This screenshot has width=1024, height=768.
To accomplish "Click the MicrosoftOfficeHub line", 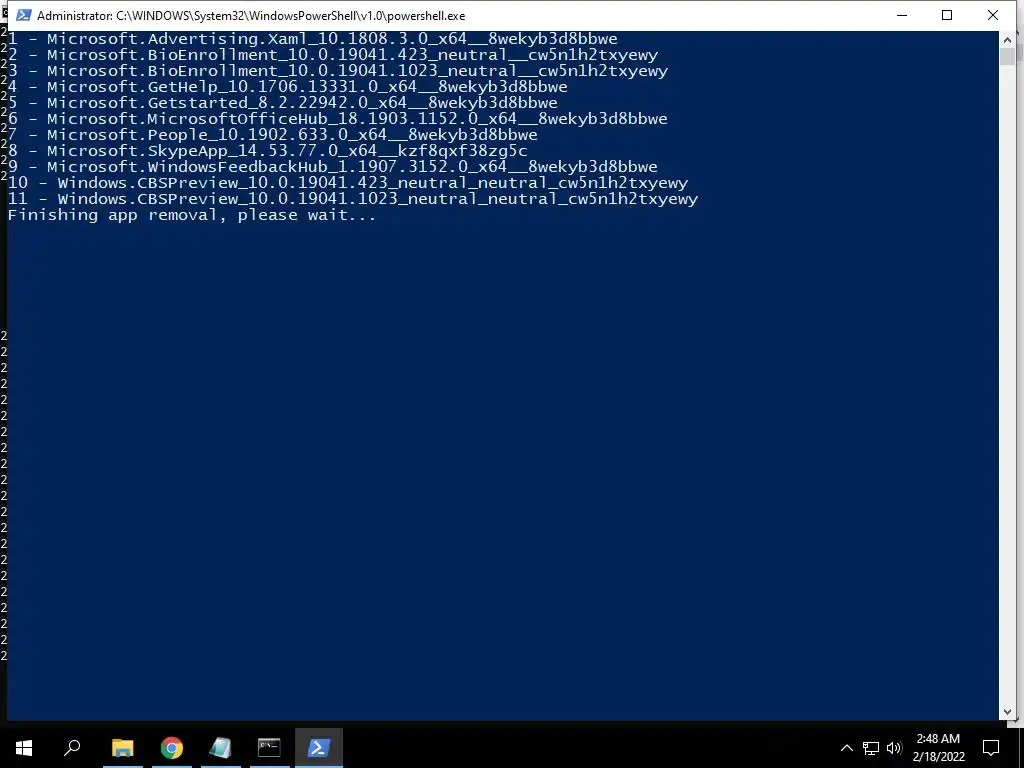I will coord(338,119).
